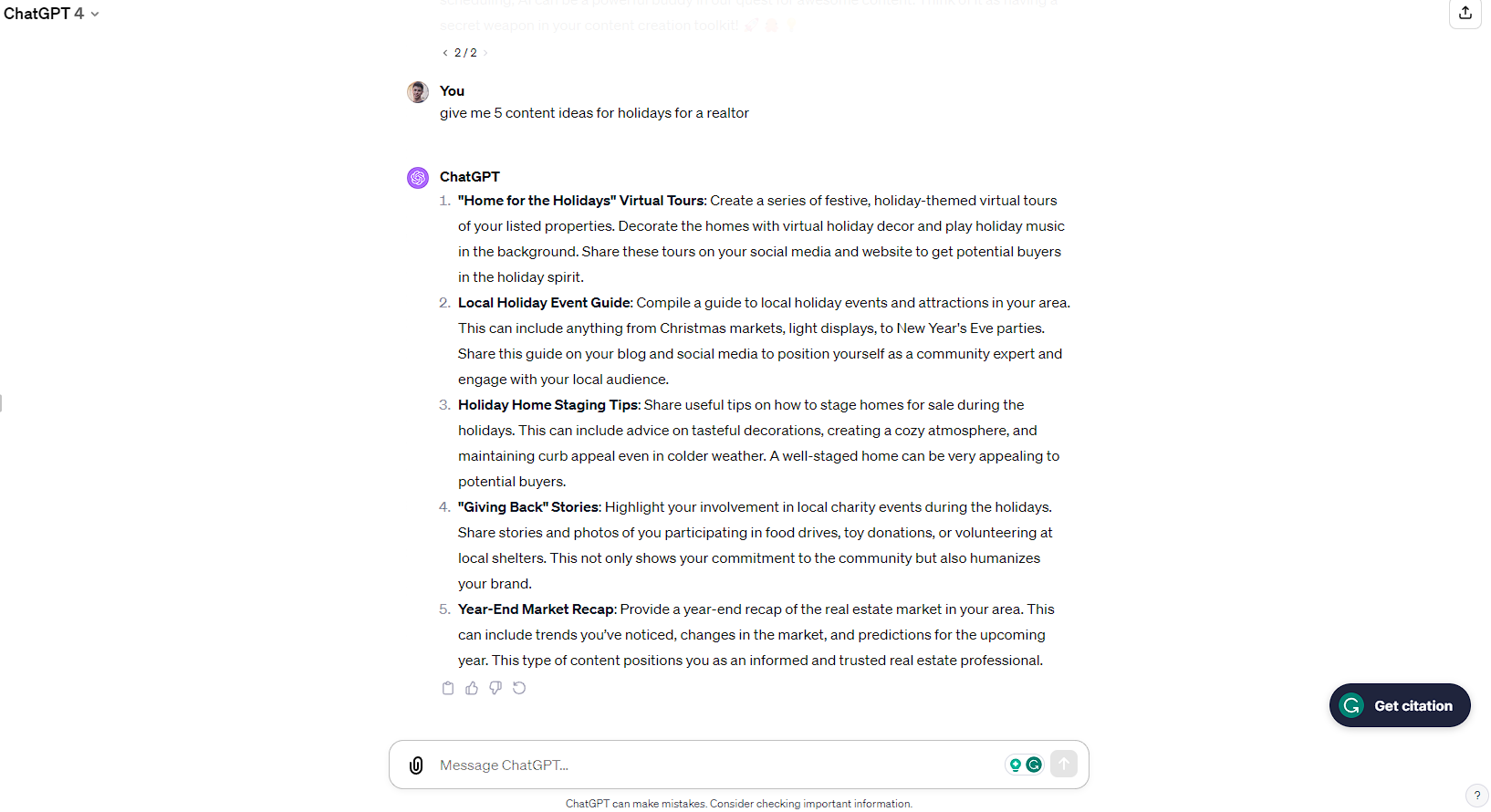Click the paperclip attach file icon
Image resolution: width=1491 pixels, height=812 pixels.
coord(416,765)
